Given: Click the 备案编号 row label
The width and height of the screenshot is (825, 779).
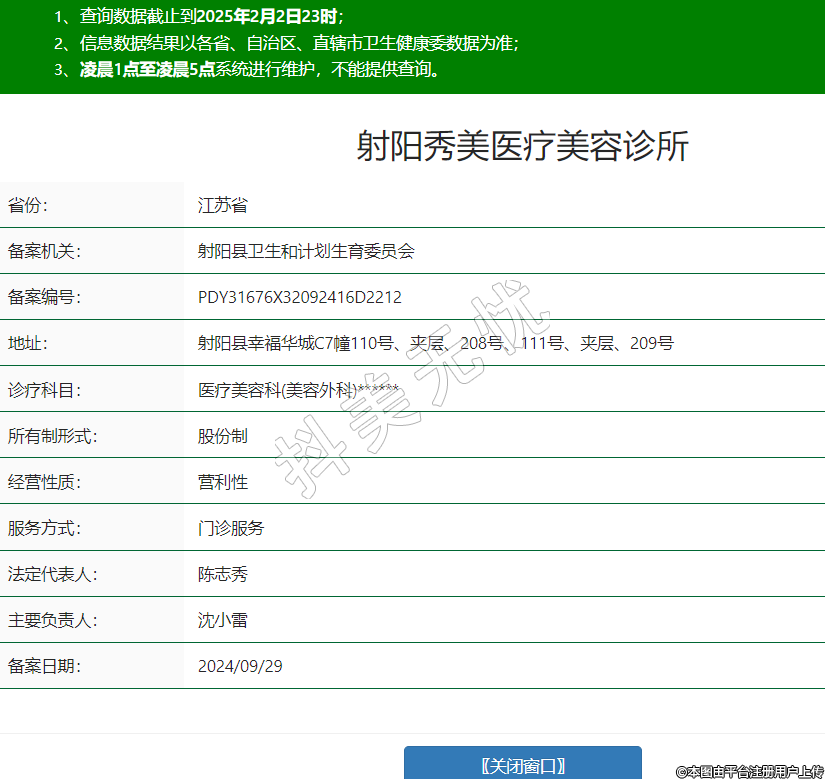Looking at the screenshot, I should coord(44,298).
